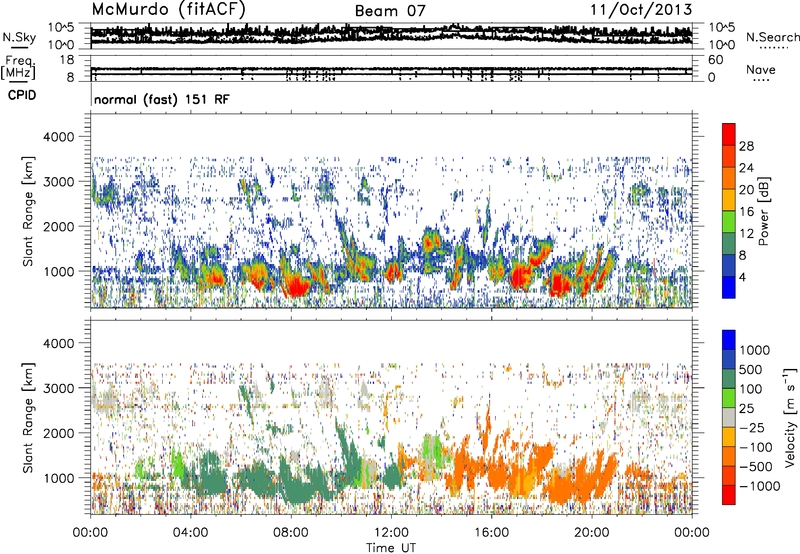The width and height of the screenshot is (800, 554).
Task: Click the 12:00 time tick label
Action: (x=391, y=533)
